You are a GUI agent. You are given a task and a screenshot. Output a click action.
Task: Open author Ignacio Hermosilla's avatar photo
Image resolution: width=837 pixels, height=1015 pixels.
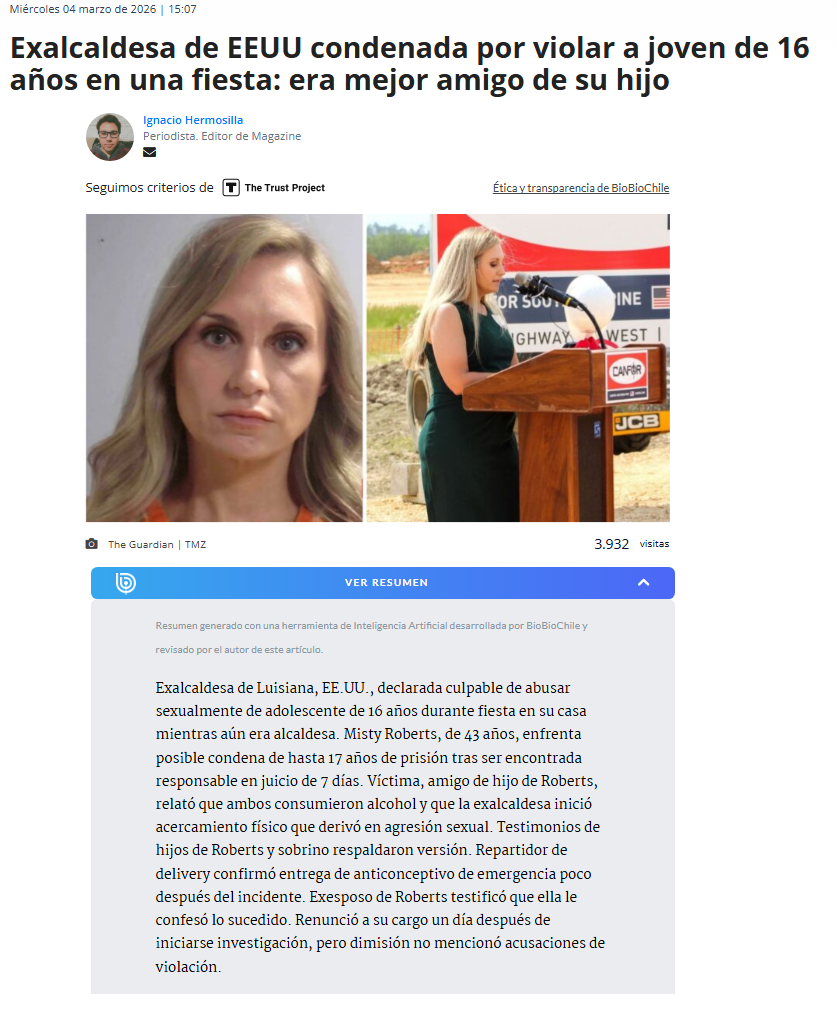click(110, 137)
